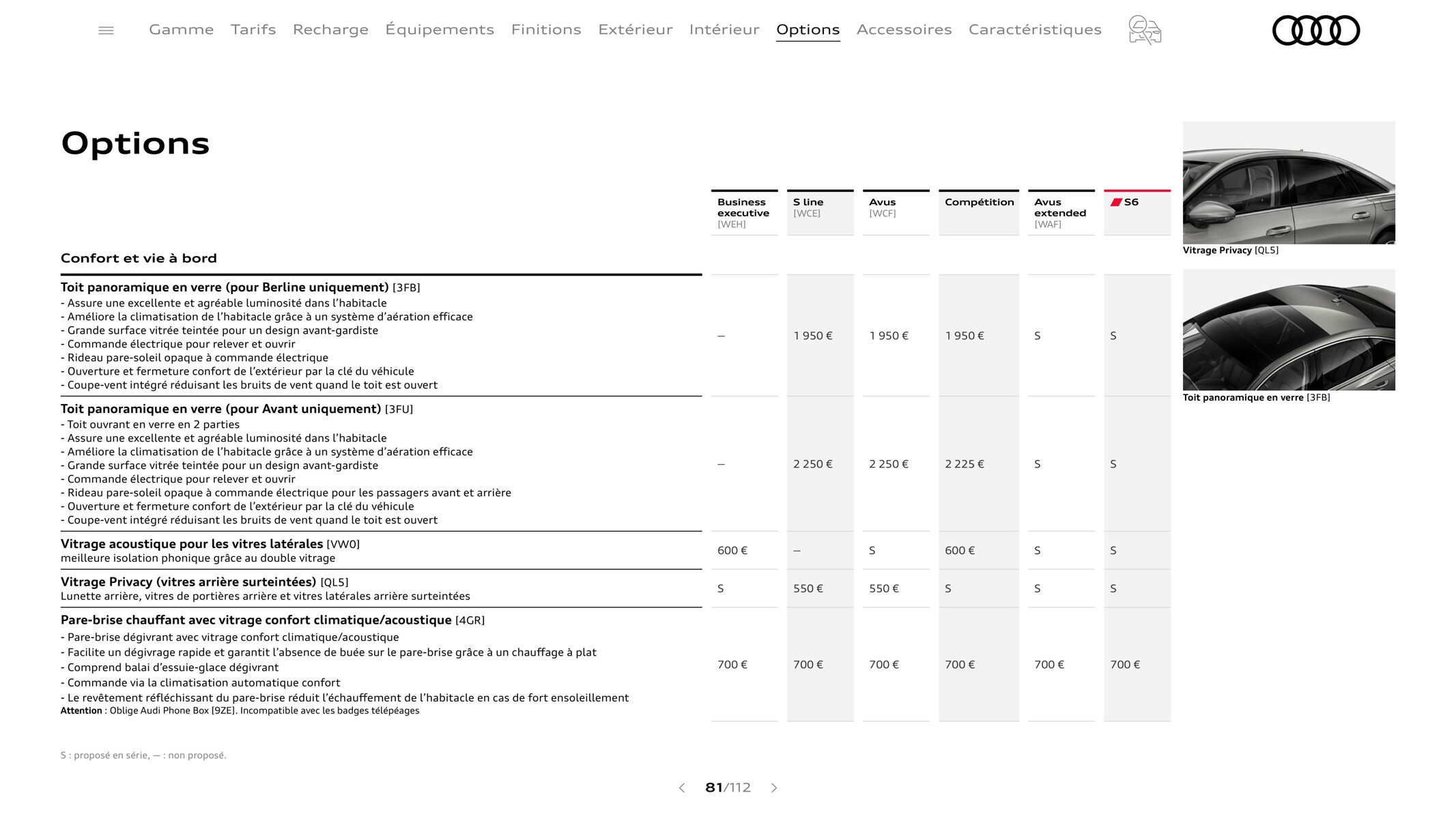
Task: Click 1 950 € price under Compétition
Action: [x=965, y=336]
